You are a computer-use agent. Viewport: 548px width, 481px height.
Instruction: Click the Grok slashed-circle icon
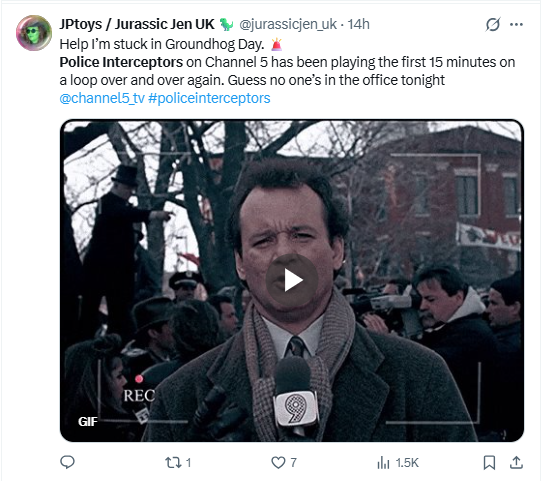(x=493, y=24)
